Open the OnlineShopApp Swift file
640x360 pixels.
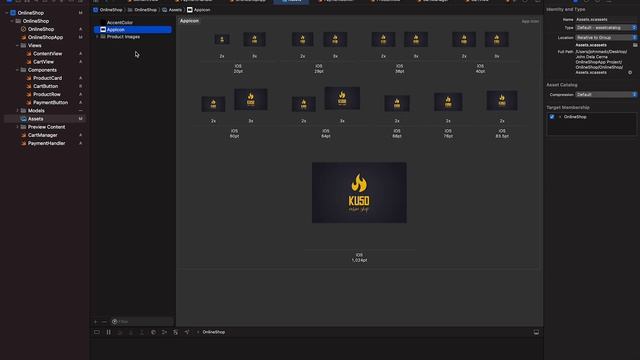click(45, 37)
